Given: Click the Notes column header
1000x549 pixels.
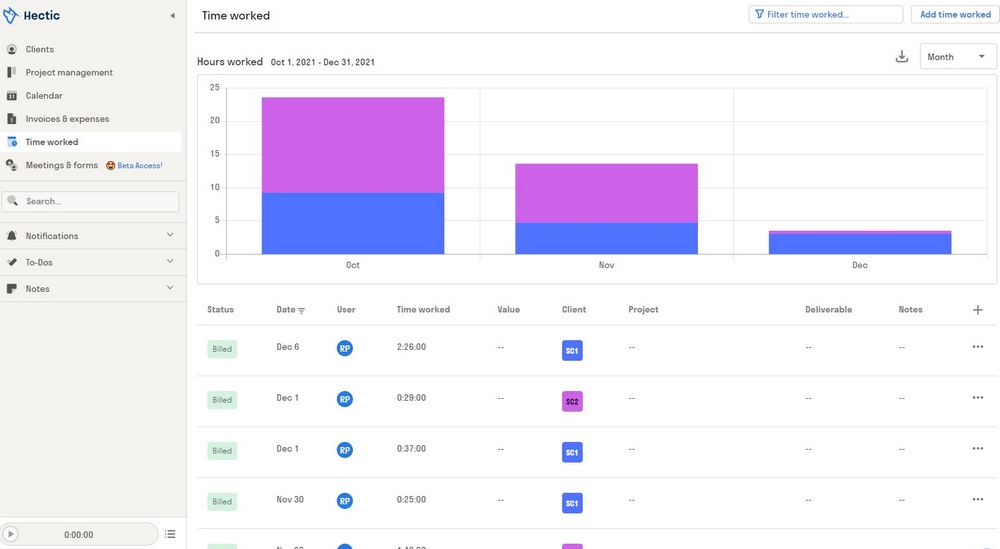Looking at the screenshot, I should [x=910, y=310].
